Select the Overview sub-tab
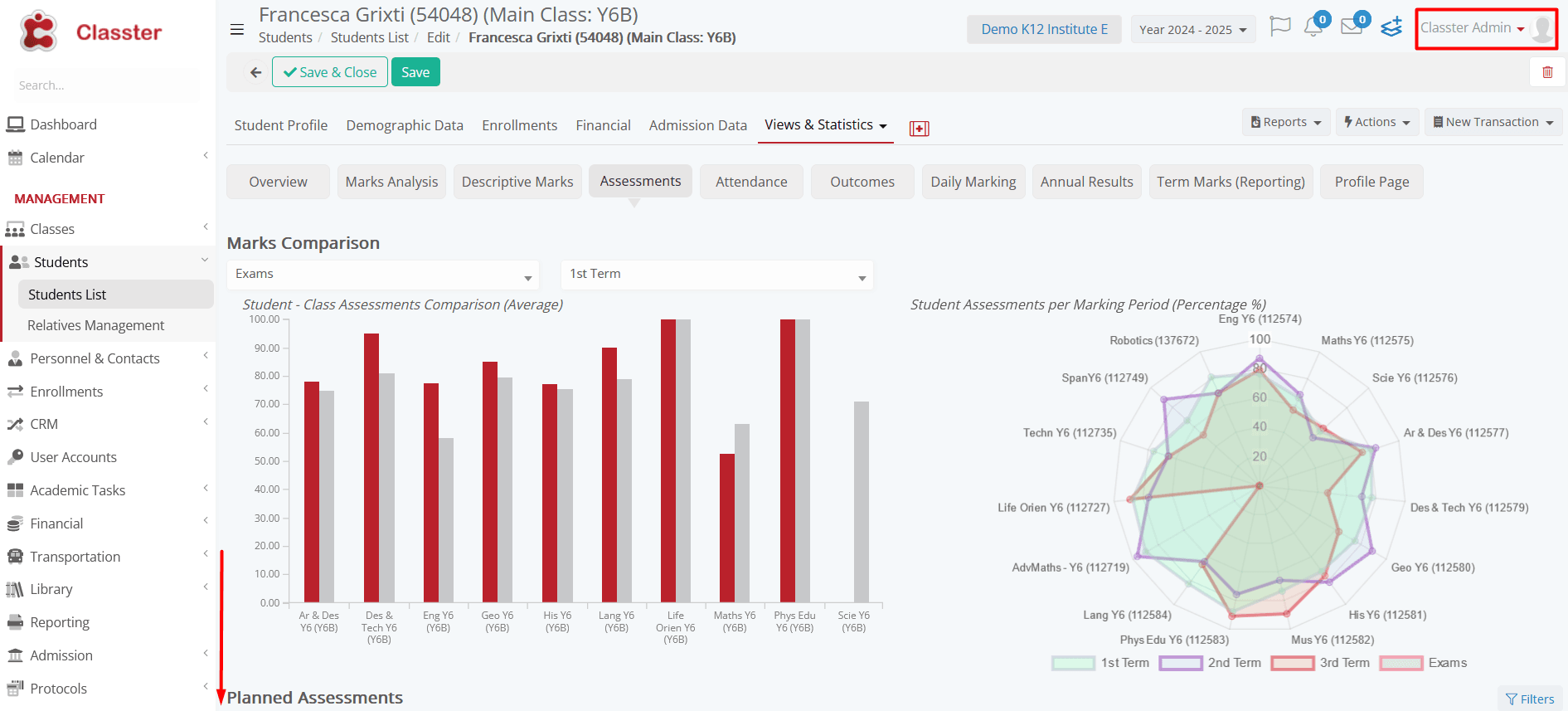The width and height of the screenshot is (1568, 711). tap(278, 182)
